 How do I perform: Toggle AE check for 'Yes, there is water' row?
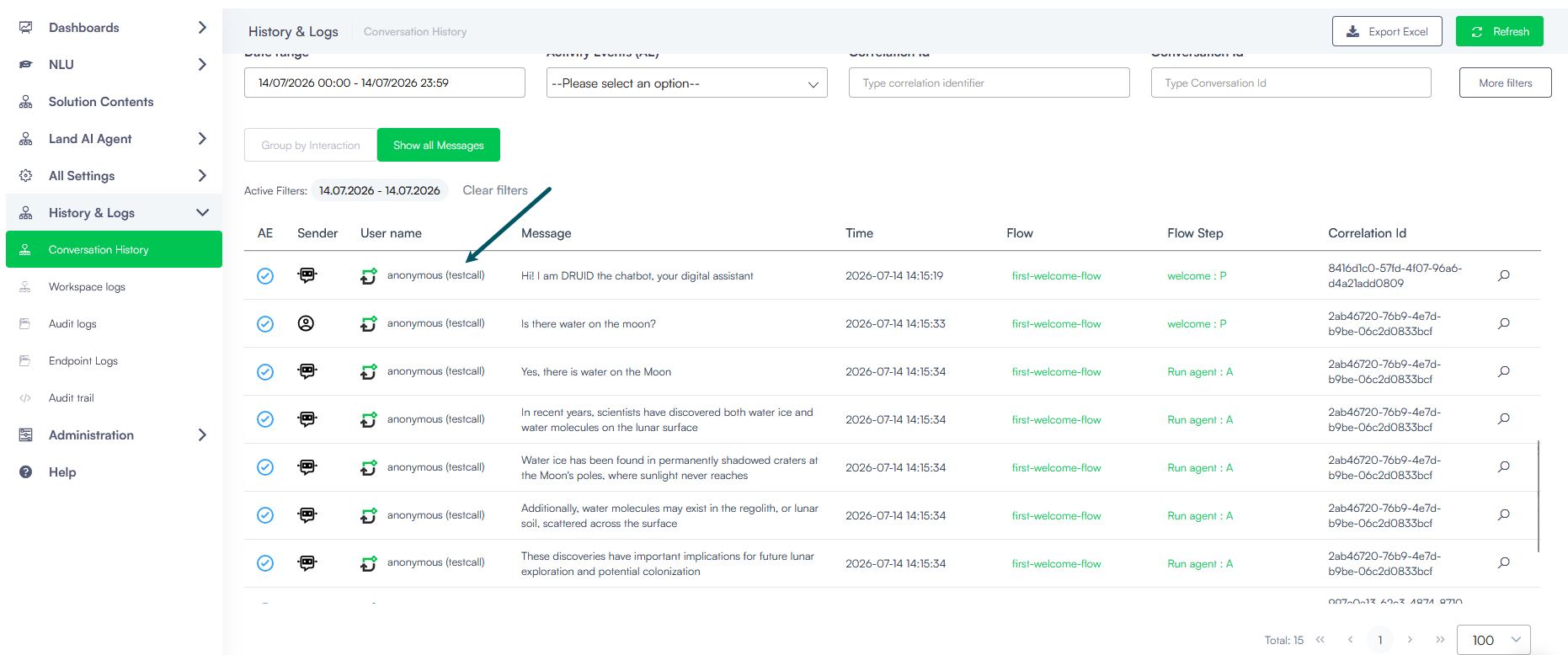[x=265, y=372]
